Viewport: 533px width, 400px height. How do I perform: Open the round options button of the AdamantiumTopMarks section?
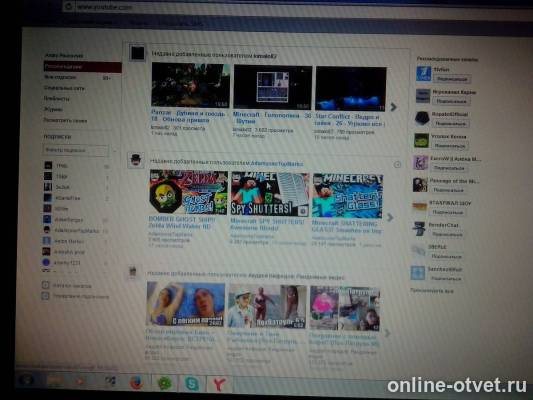pos(397,165)
